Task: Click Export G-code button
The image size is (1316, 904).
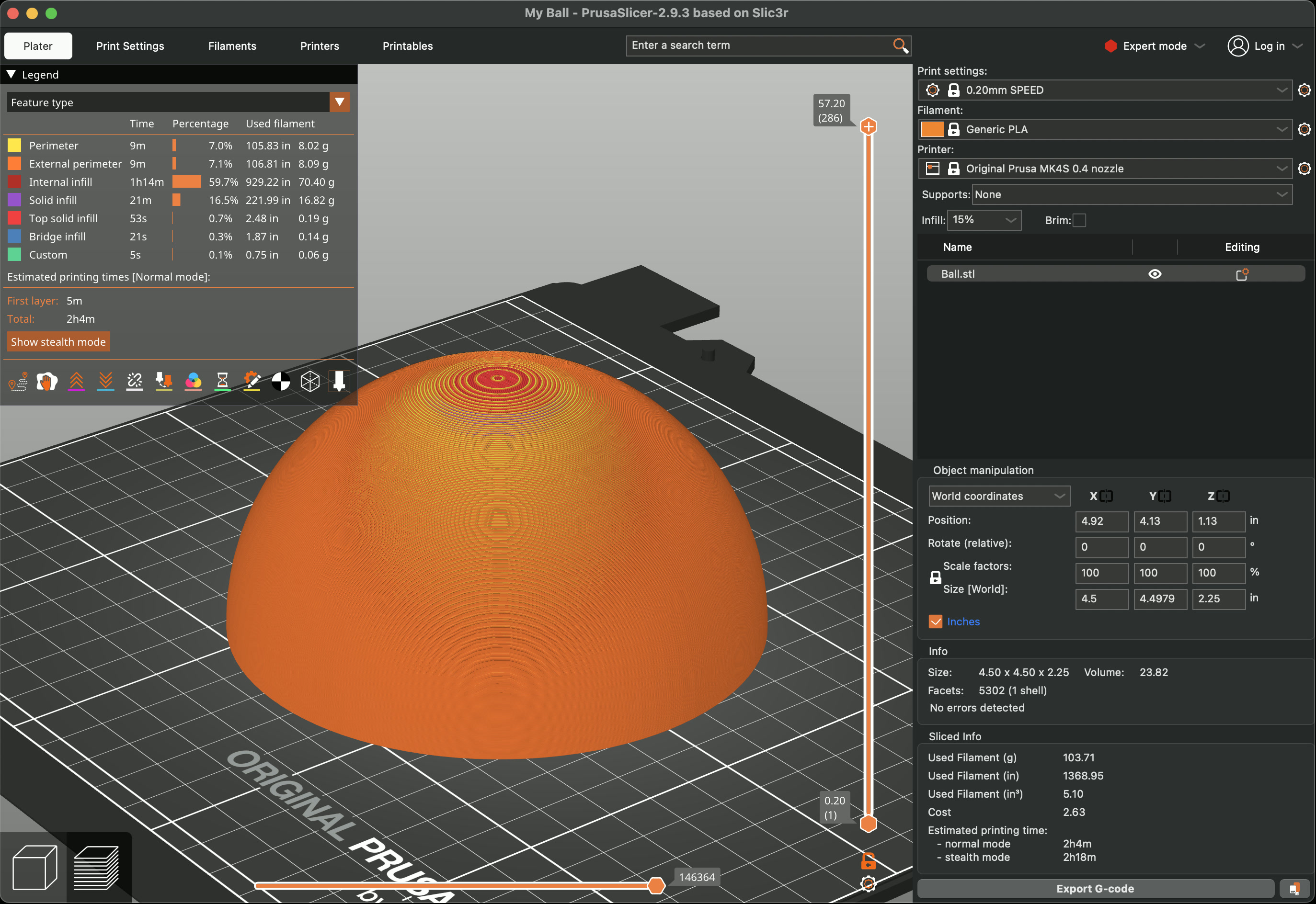Action: point(1094,888)
